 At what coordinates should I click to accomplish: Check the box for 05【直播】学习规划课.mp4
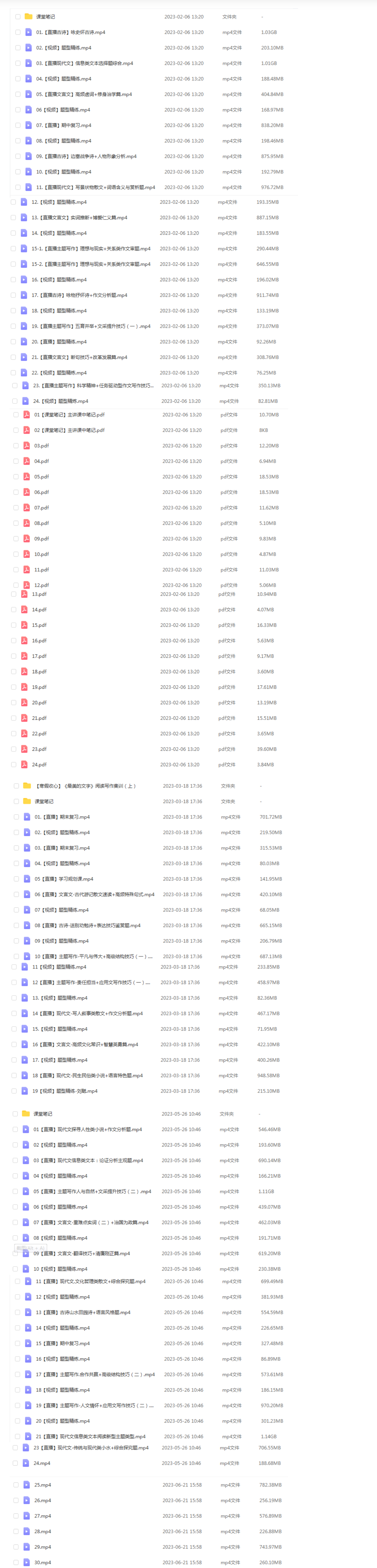pos(16,879)
